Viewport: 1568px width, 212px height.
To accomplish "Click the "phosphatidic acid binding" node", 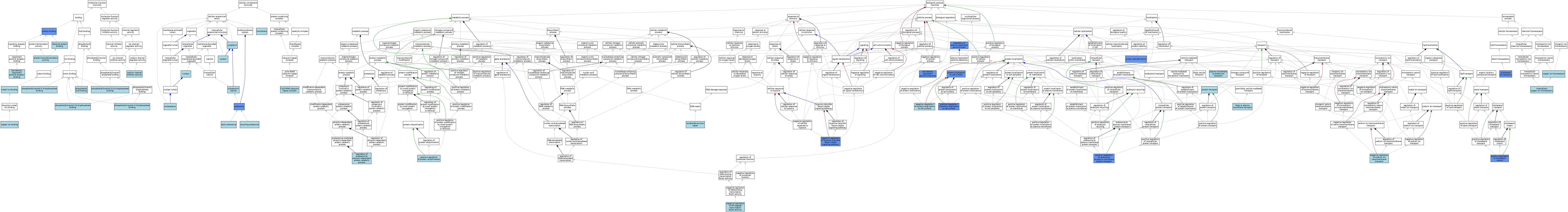I will (x=82, y=89).
